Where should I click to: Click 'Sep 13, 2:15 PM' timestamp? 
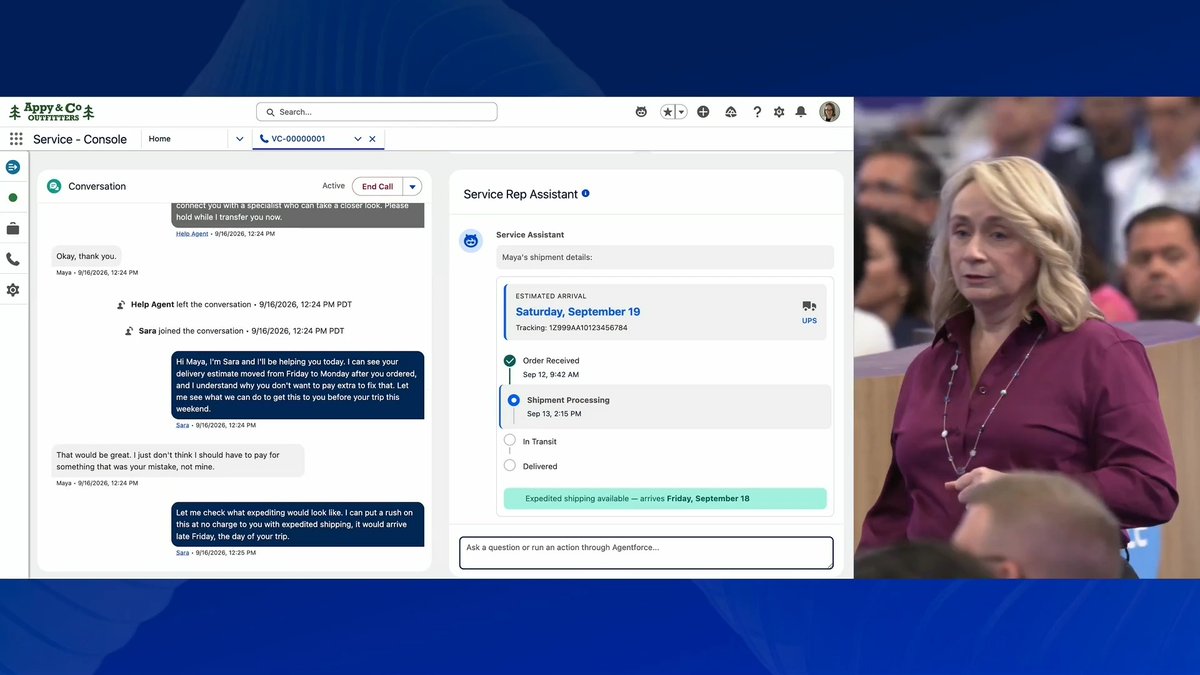pyautogui.click(x=554, y=414)
